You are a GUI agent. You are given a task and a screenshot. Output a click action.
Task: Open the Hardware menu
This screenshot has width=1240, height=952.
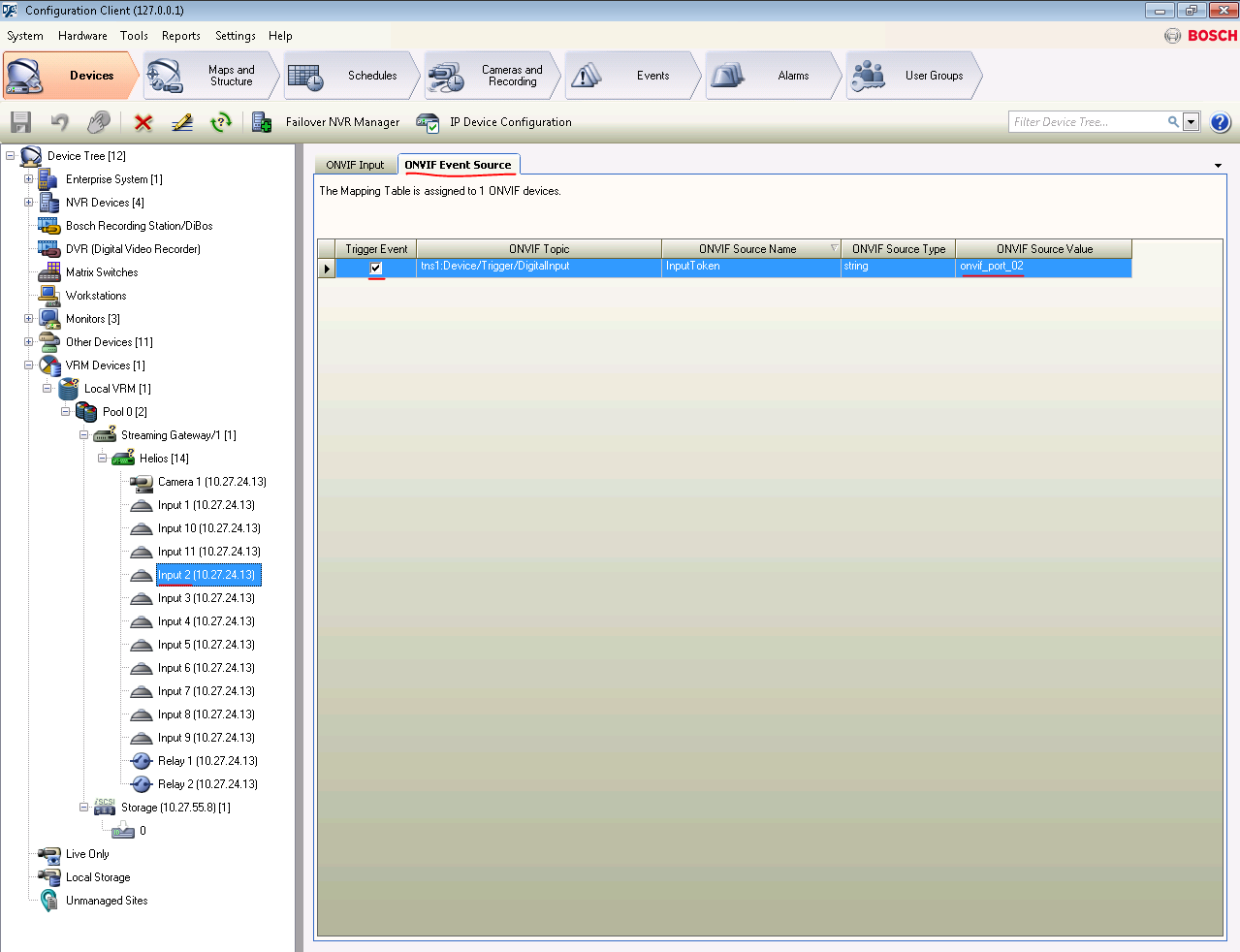coord(82,36)
